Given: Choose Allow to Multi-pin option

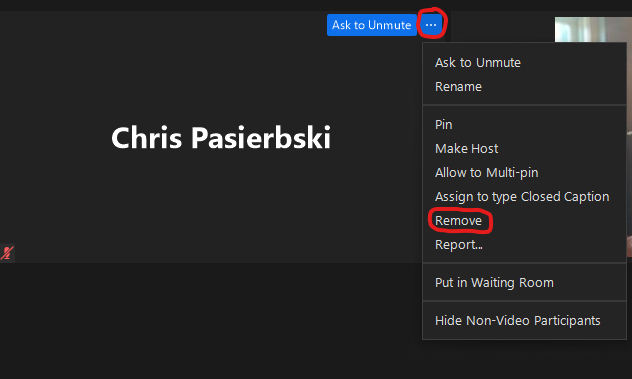Looking at the screenshot, I should click(486, 173).
